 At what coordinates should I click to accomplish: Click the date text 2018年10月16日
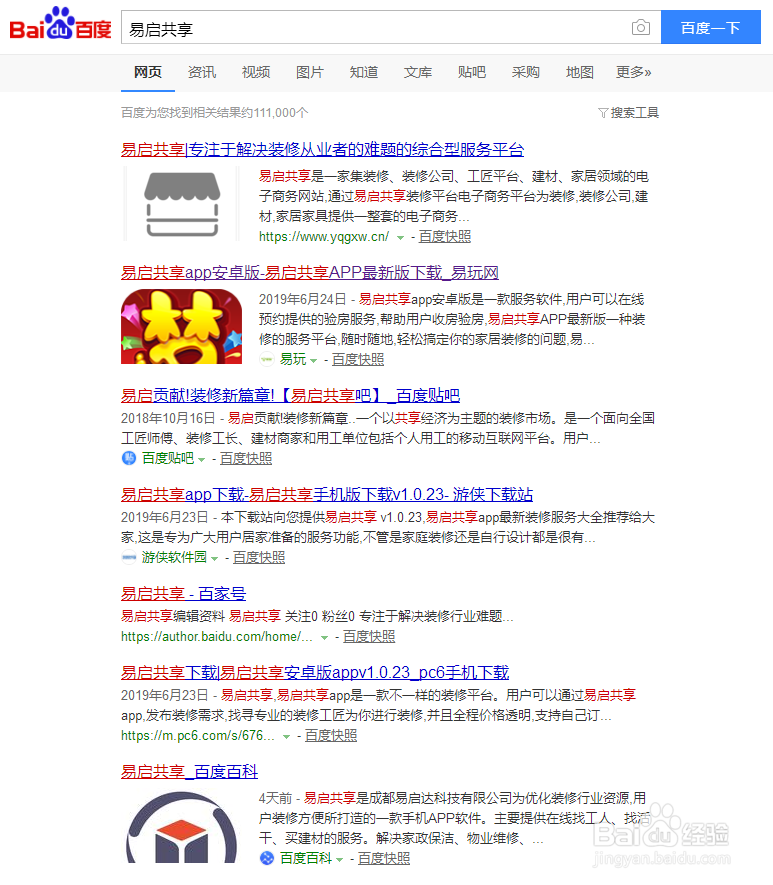(168, 418)
